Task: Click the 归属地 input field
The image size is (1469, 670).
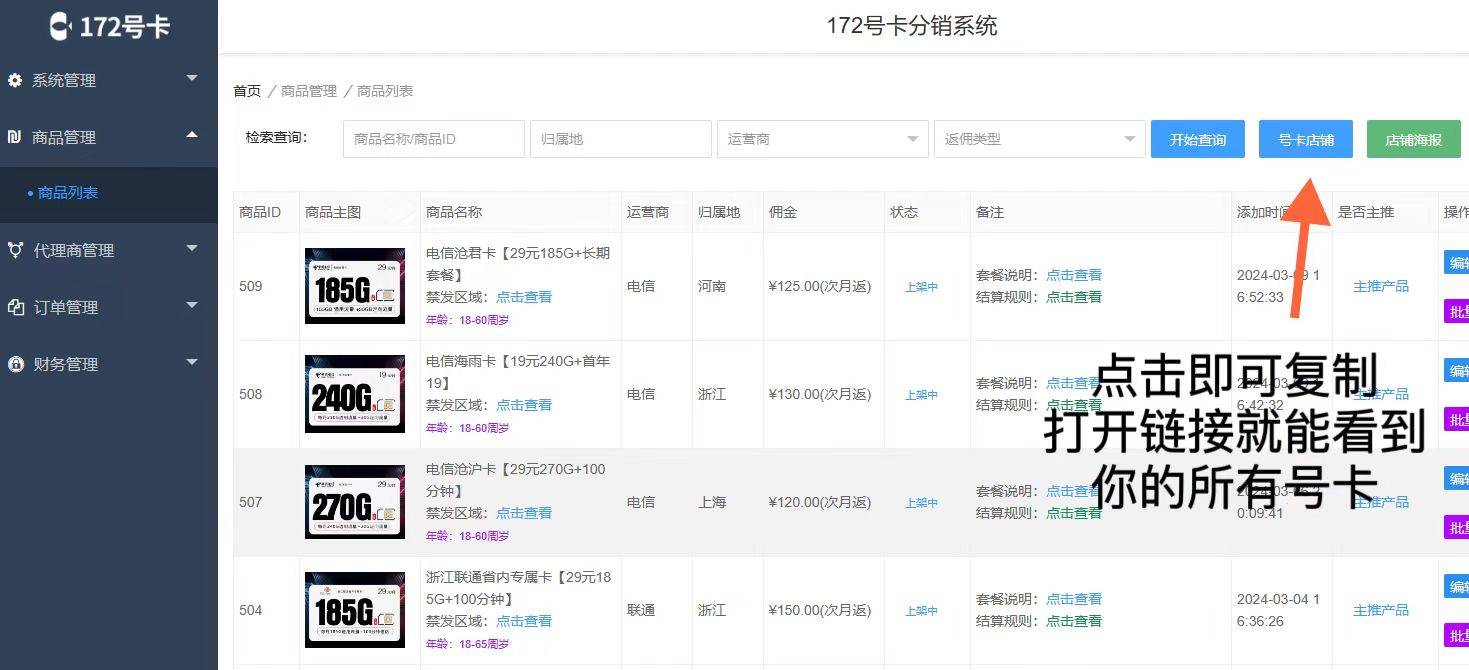Action: [x=620, y=139]
